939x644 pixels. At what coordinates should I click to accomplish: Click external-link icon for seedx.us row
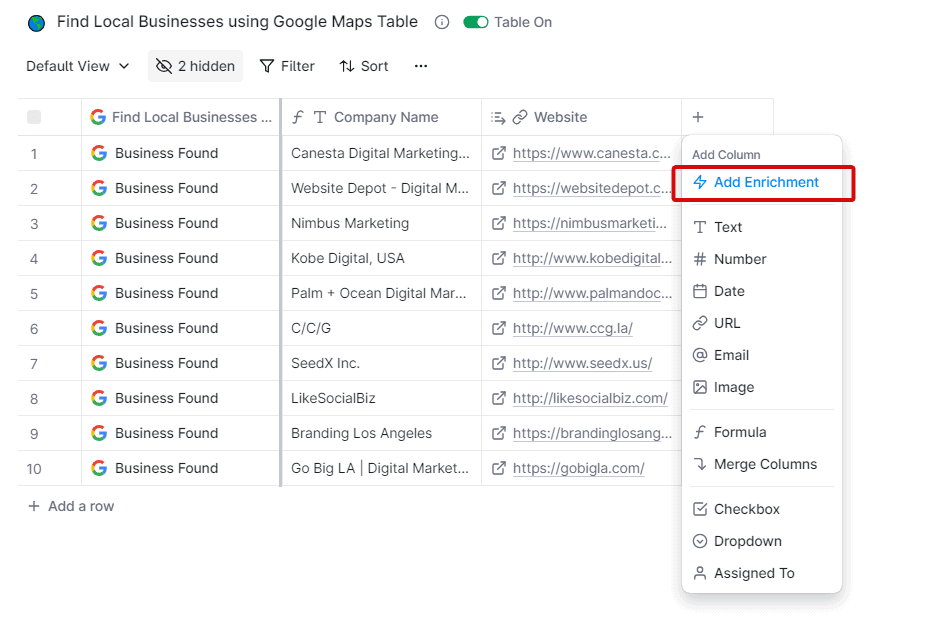coord(498,363)
